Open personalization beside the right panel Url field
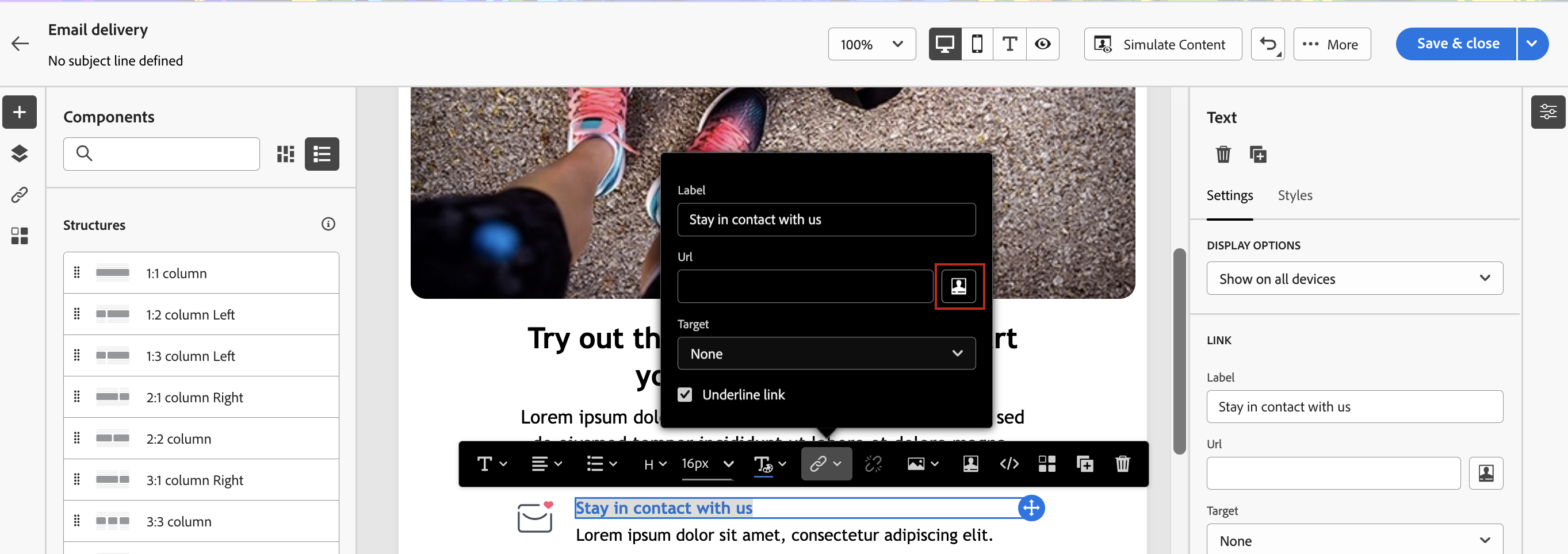This screenshot has height=554, width=1568. [x=1486, y=473]
